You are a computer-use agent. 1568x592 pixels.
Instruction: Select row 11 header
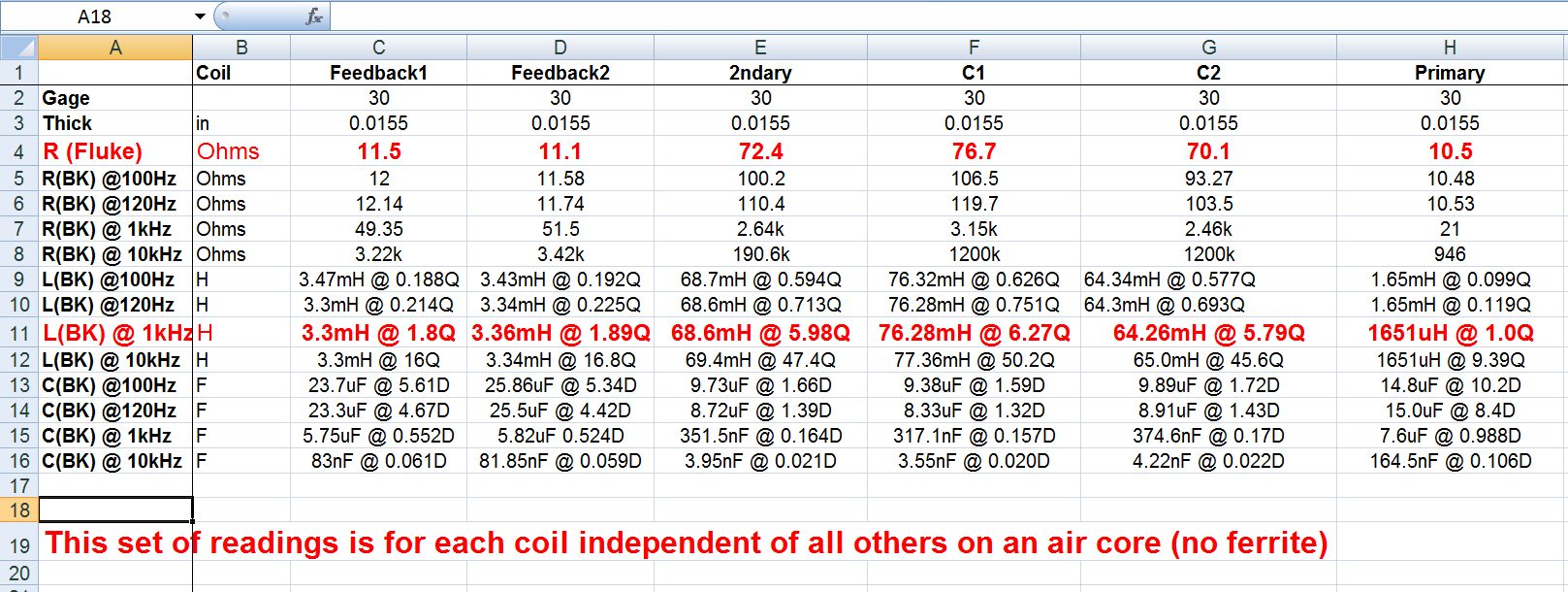[19, 333]
